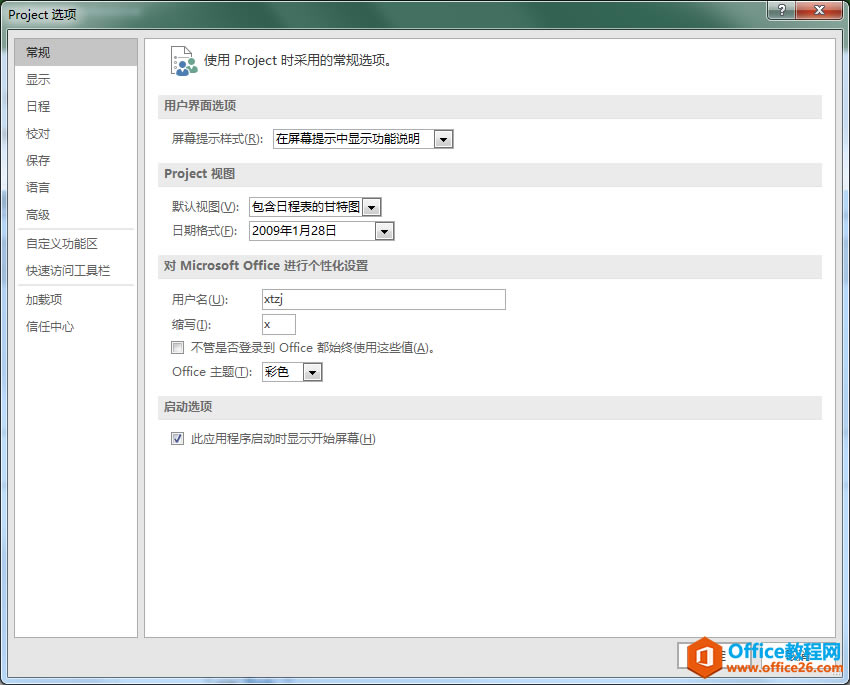Open the 默认视图 dropdown
Viewport: 850px width, 685px height.
click(x=374, y=205)
